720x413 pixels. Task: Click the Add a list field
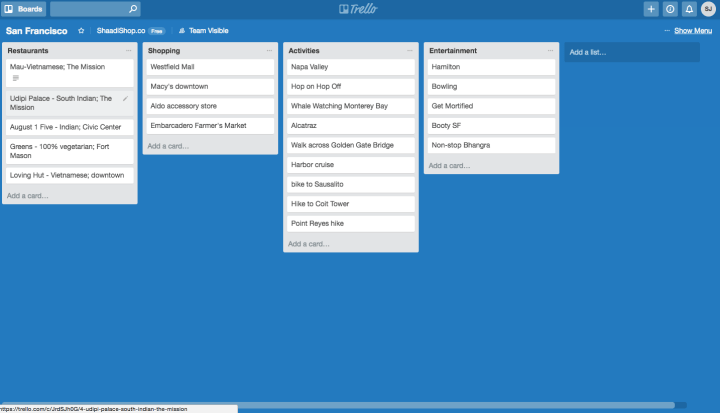(x=630, y=52)
